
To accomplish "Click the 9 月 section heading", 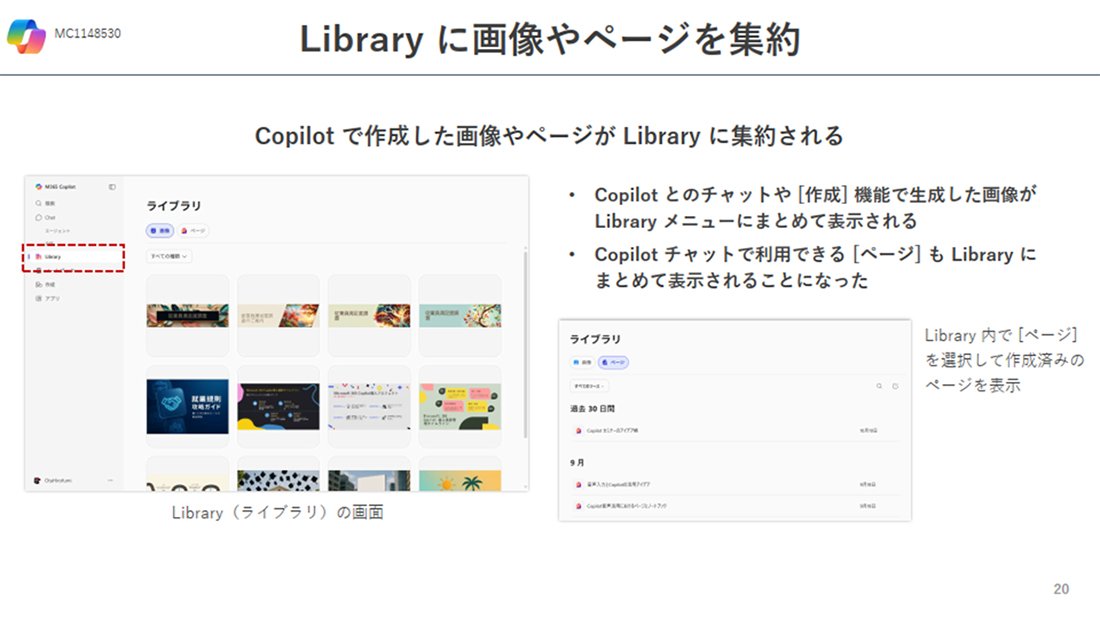I will click(x=577, y=463).
